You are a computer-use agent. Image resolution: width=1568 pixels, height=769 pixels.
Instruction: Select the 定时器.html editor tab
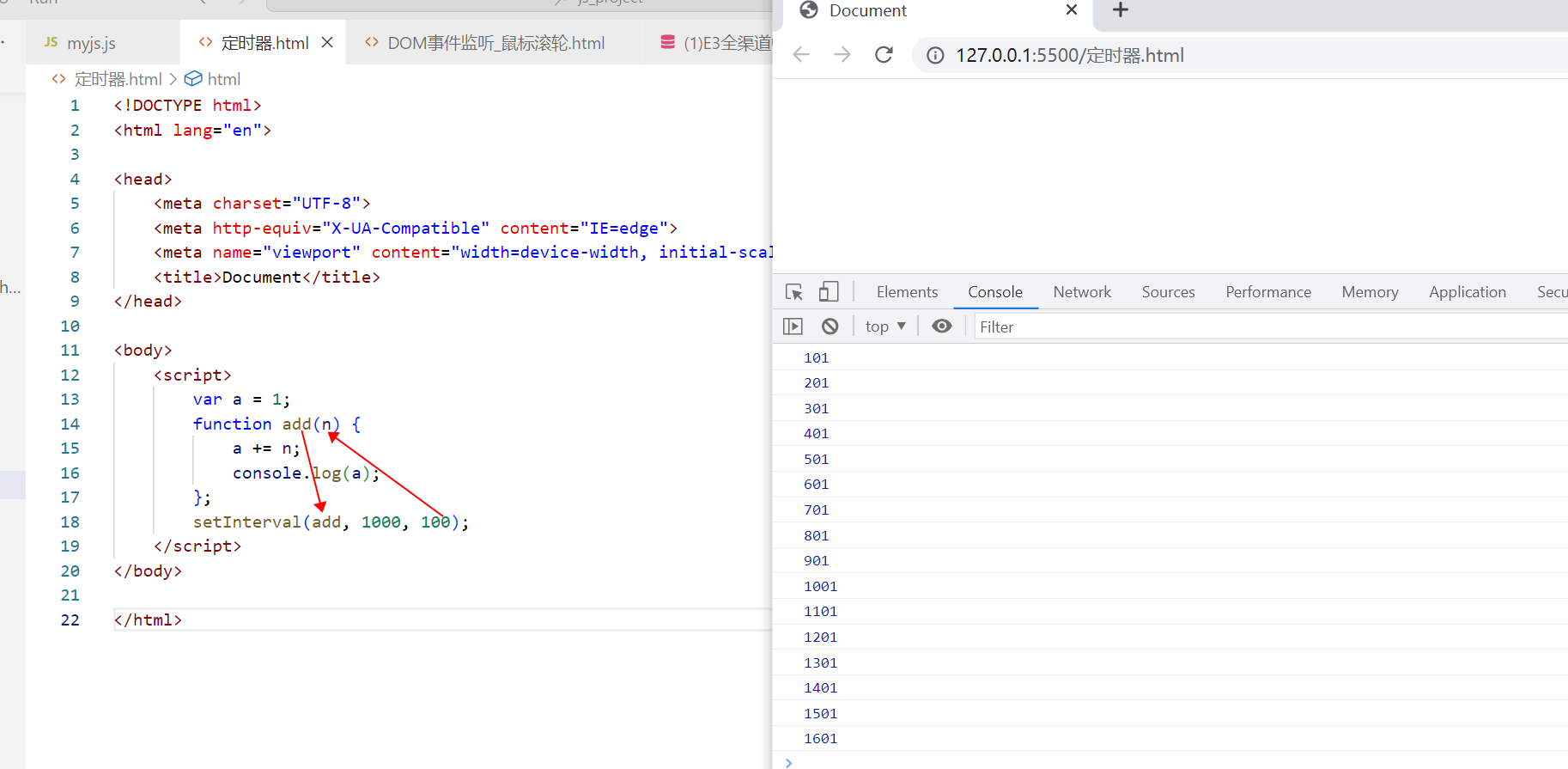(264, 43)
